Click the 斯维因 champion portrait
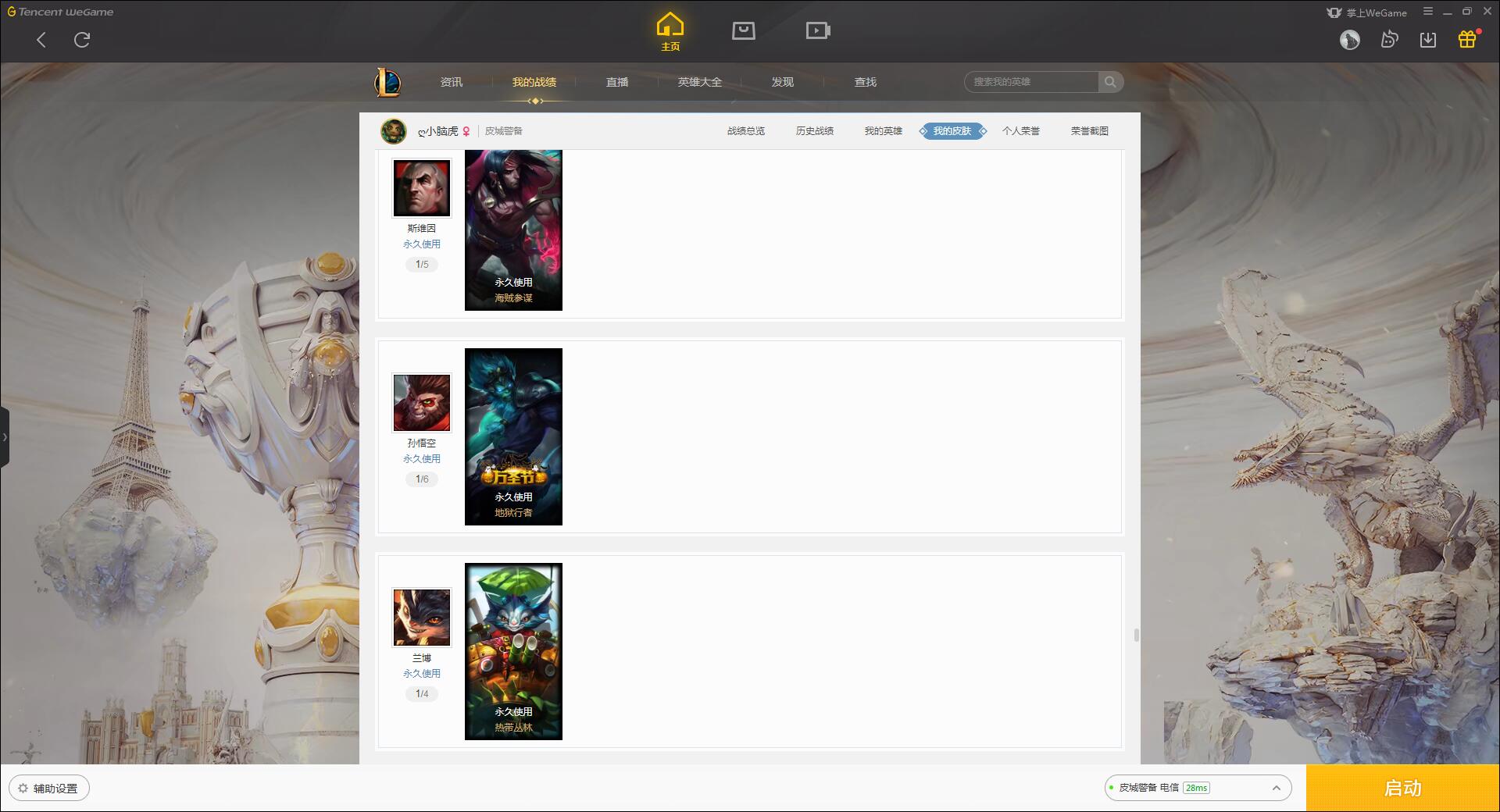1500x812 pixels. (x=422, y=188)
